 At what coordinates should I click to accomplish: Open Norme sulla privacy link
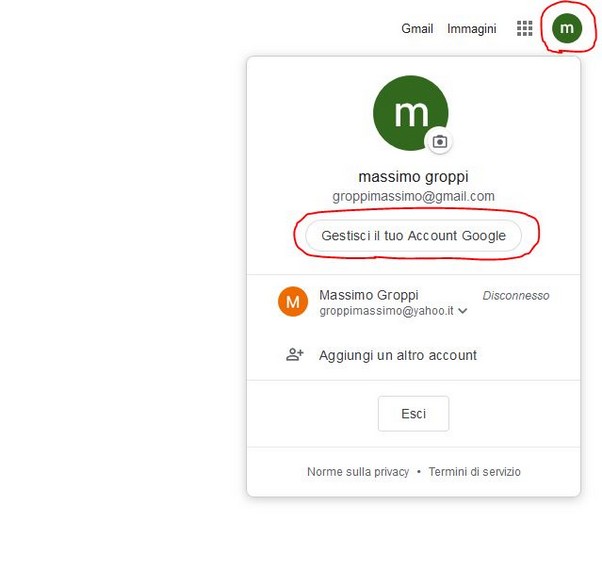click(x=358, y=472)
